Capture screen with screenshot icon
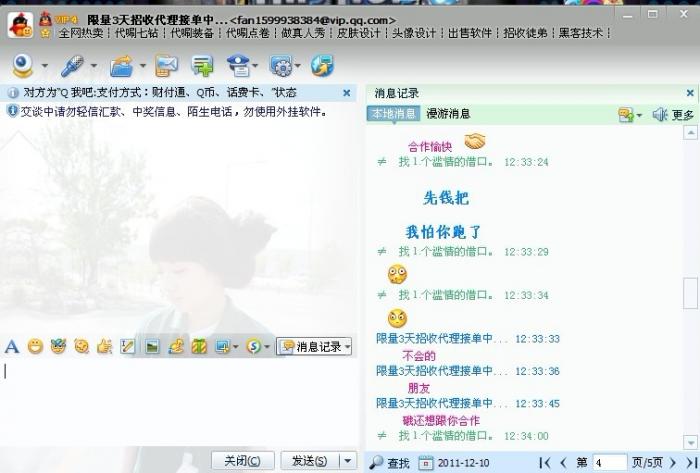The height and width of the screenshot is (473, 700). (x=222, y=346)
